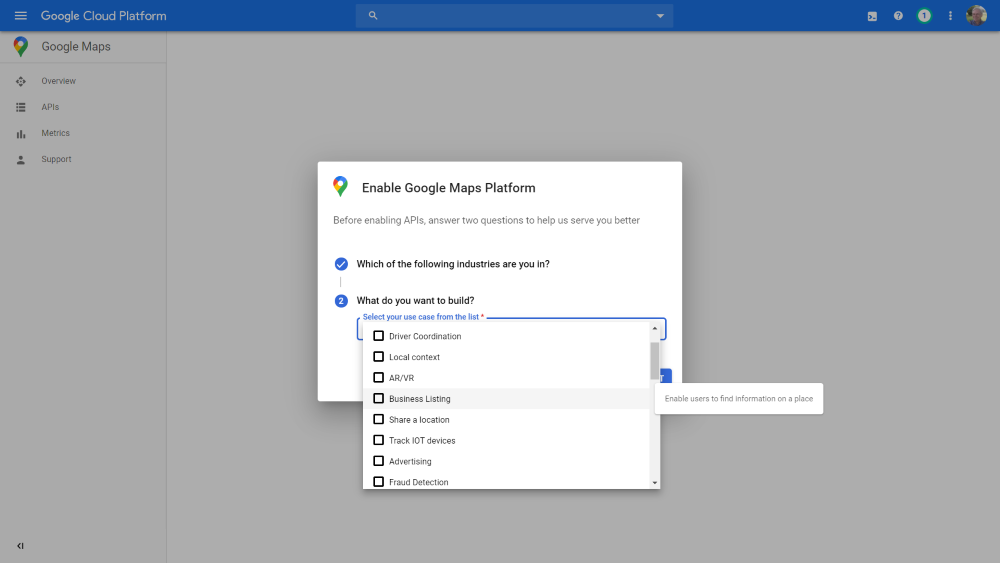Click the dropdown list scroll up arrow
The width and height of the screenshot is (1000, 563).
(x=654, y=328)
